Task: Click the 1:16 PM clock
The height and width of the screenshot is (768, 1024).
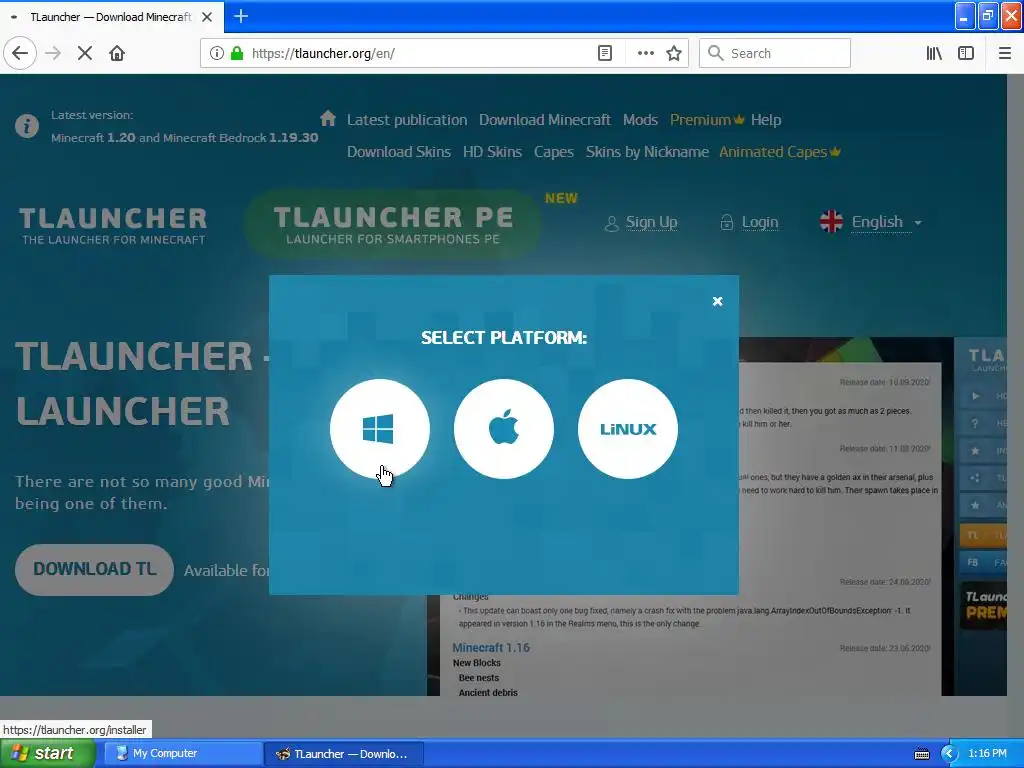Action: [987, 754]
